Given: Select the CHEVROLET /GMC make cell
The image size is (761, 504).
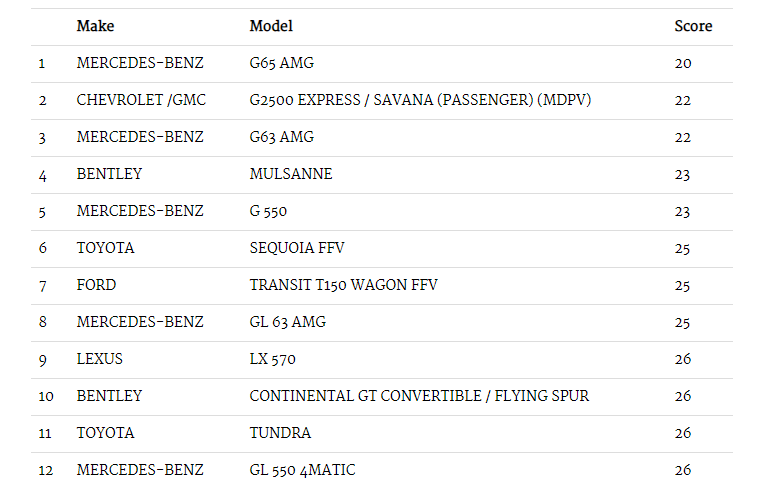Looking at the screenshot, I should pyautogui.click(x=141, y=100).
